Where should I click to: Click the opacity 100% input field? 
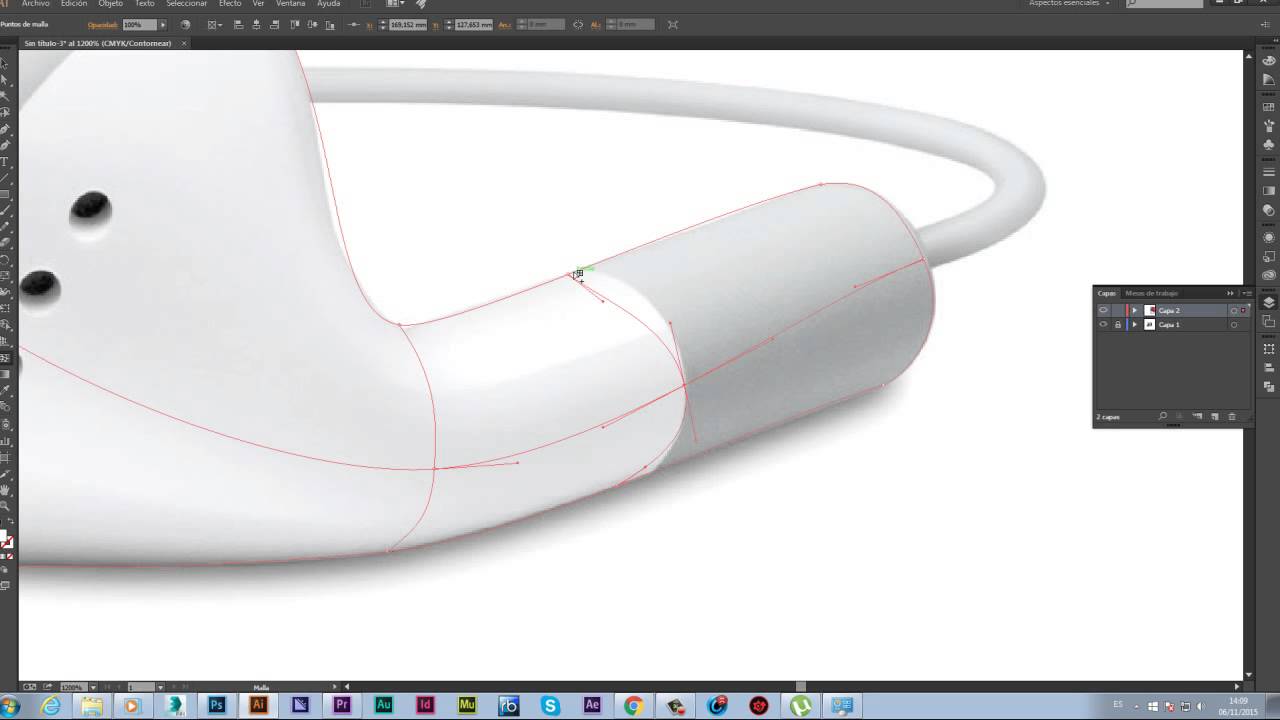[139, 24]
